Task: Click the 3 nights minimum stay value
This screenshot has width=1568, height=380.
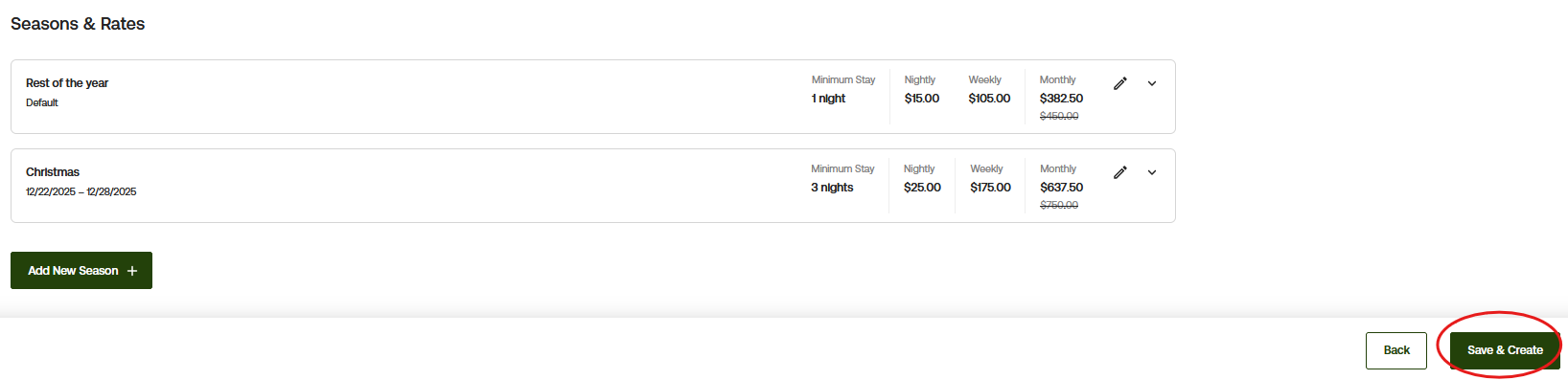Action: (832, 188)
